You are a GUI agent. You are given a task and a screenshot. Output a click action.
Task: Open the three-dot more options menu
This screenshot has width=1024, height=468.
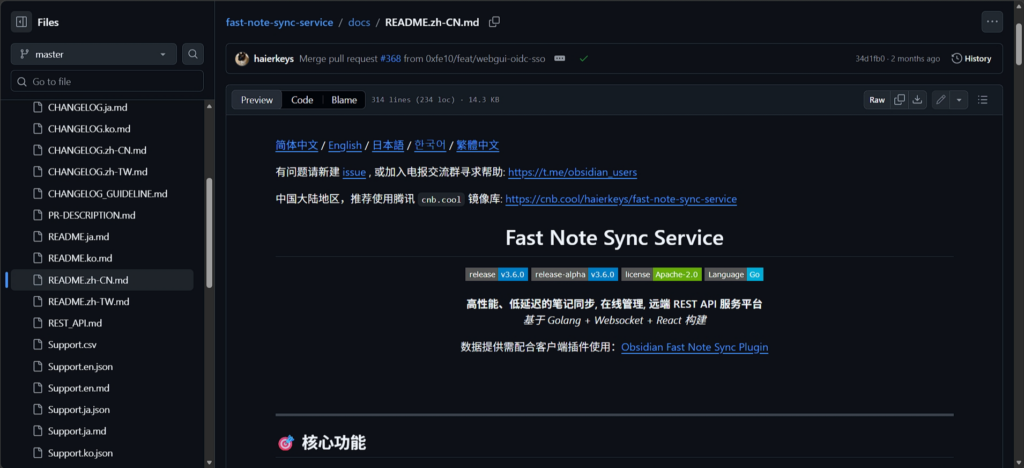click(992, 22)
